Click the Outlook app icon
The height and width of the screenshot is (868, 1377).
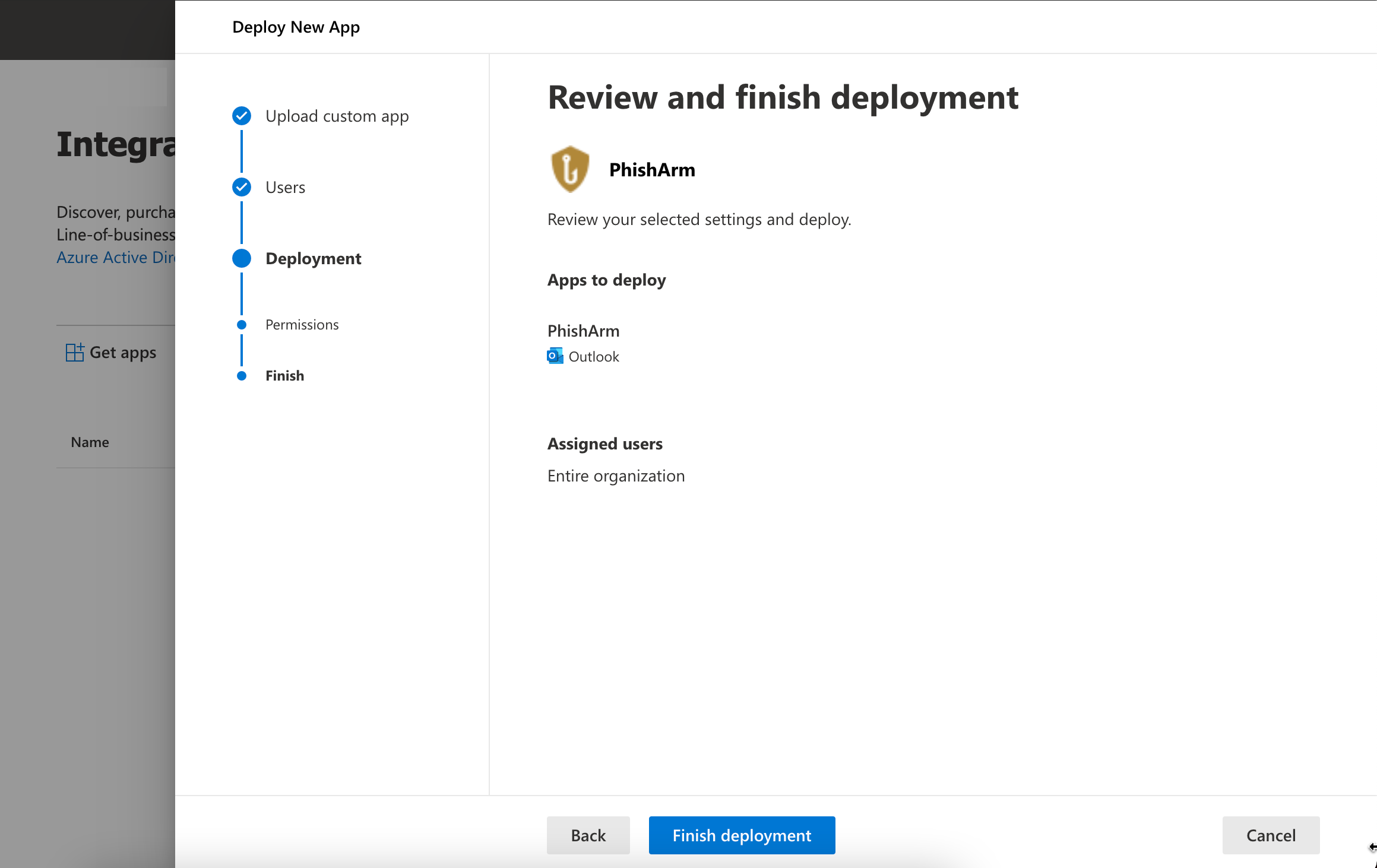[x=555, y=356]
